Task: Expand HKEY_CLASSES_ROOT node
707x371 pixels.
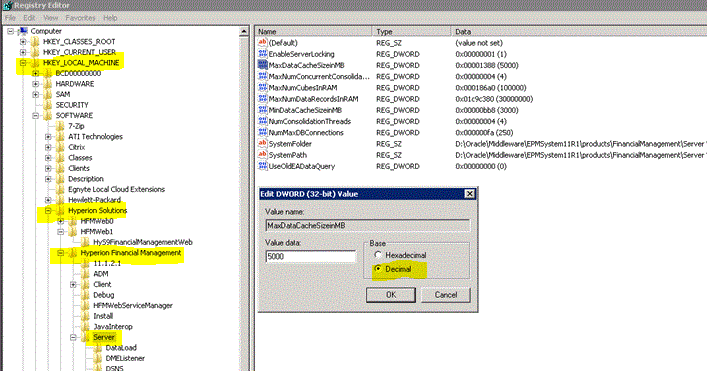Action: tap(23, 41)
